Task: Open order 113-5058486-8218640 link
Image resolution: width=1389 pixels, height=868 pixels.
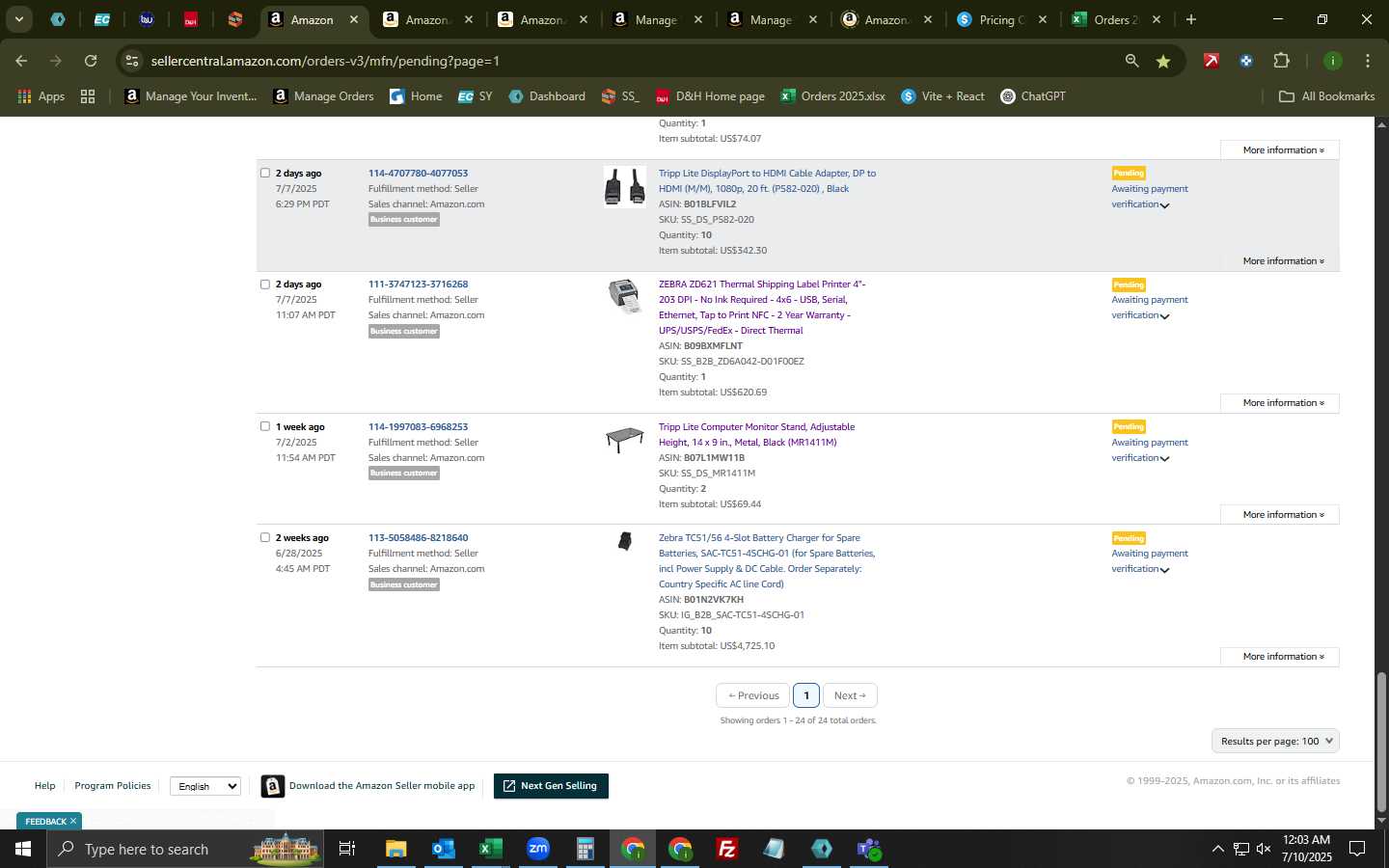Action: pyautogui.click(x=418, y=538)
